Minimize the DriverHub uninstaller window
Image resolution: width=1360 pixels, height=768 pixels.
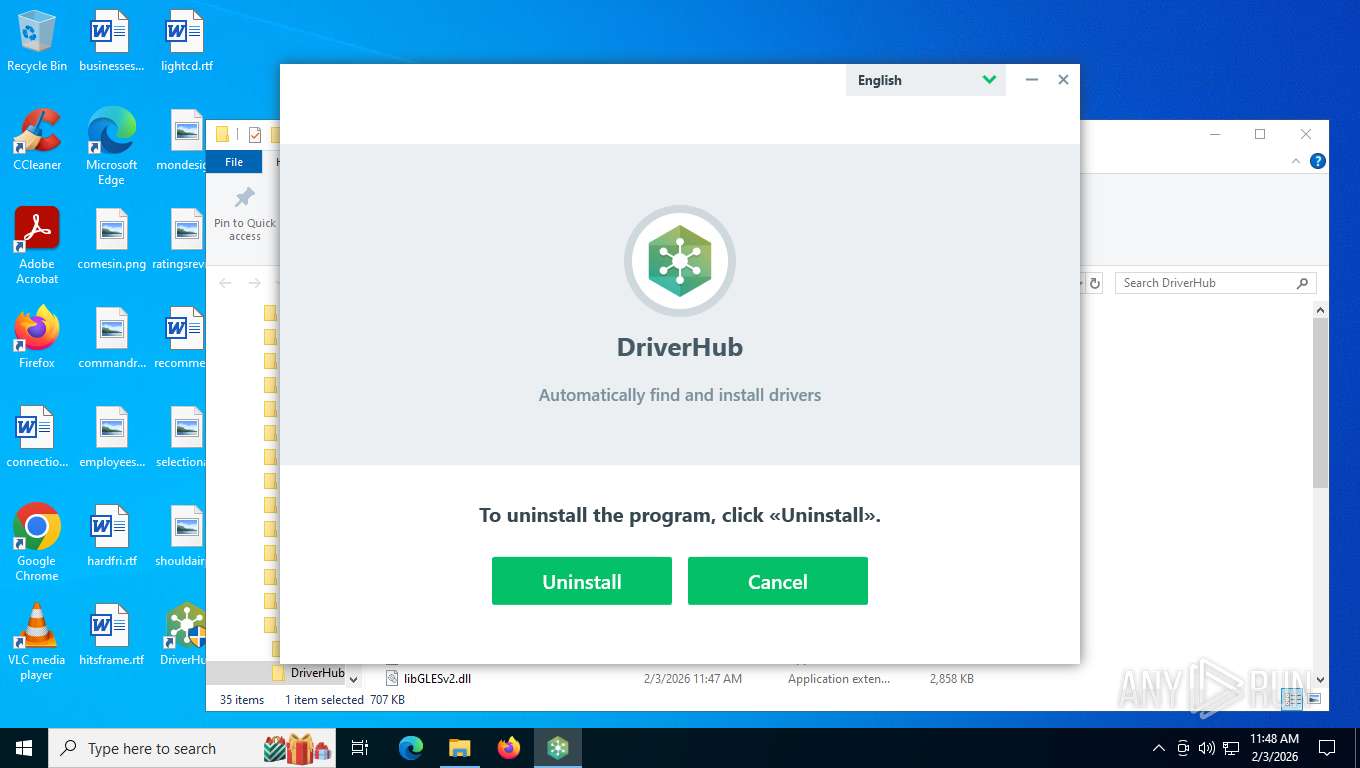click(x=1032, y=80)
